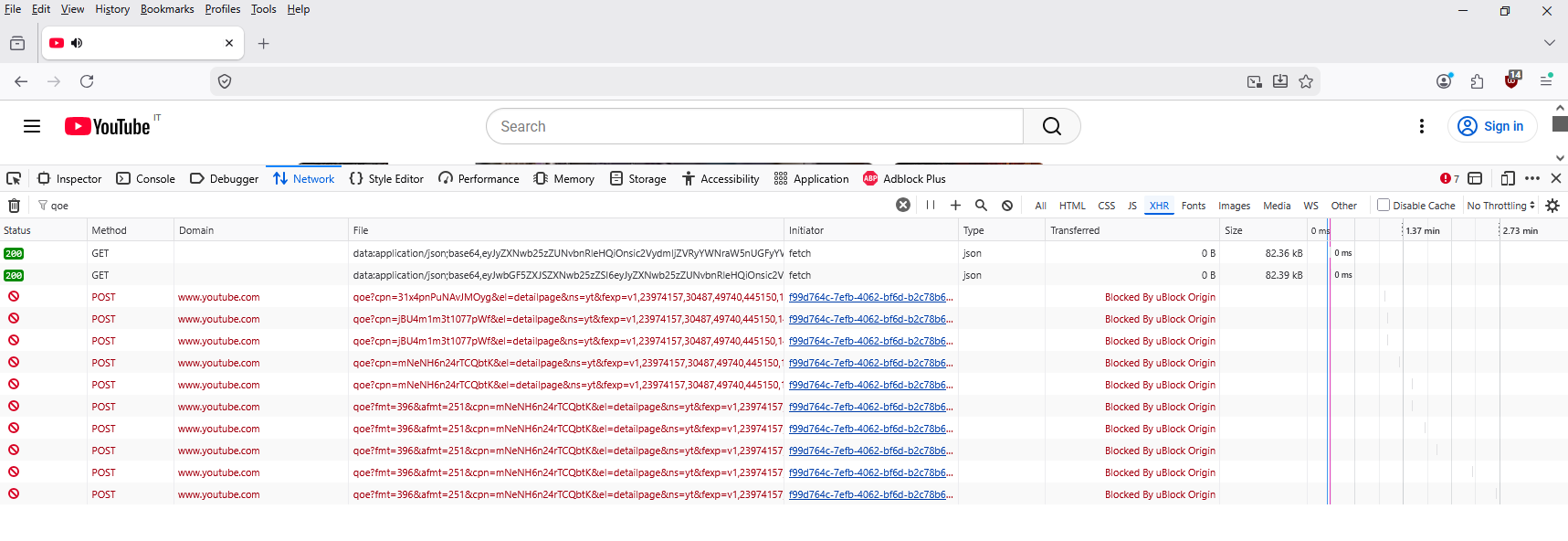Screen dimensions: 1568x541
Task: Open a new browser tab
Action: point(264,43)
